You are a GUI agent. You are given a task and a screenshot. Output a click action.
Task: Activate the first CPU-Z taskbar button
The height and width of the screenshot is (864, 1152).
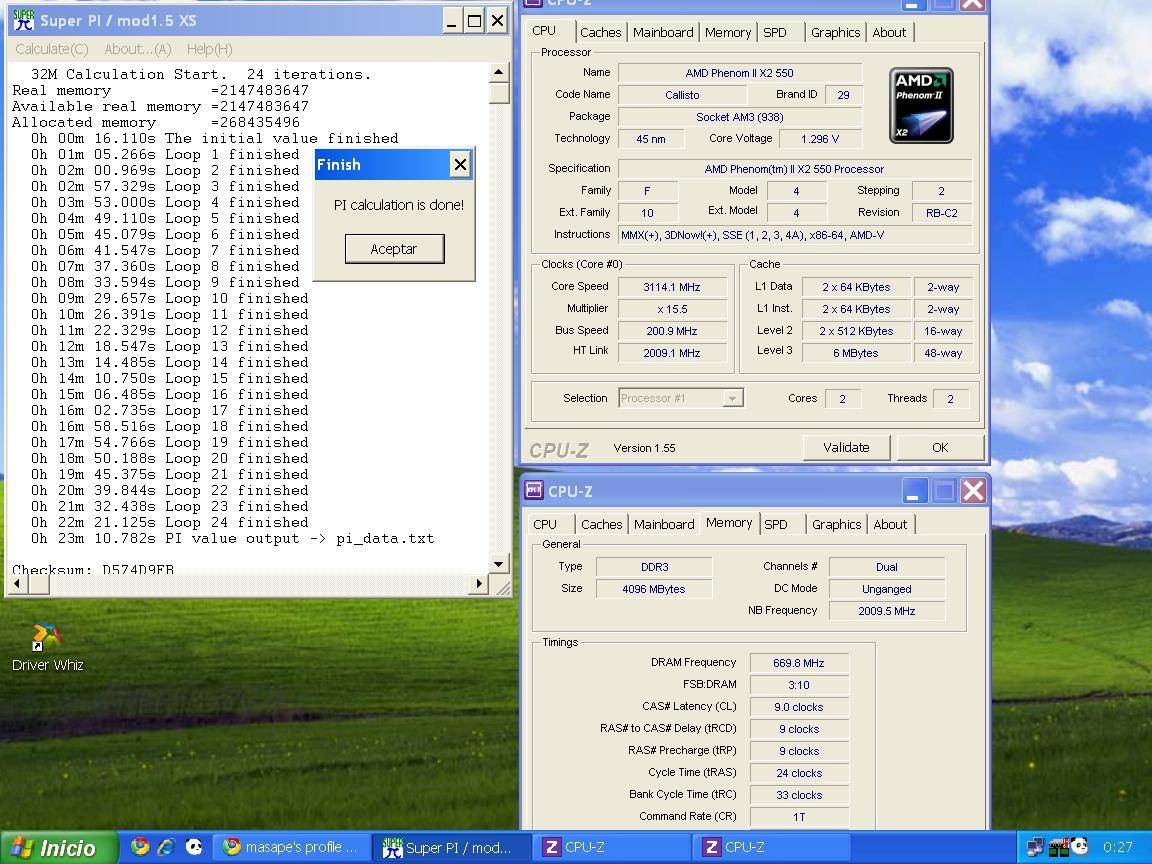pos(611,847)
